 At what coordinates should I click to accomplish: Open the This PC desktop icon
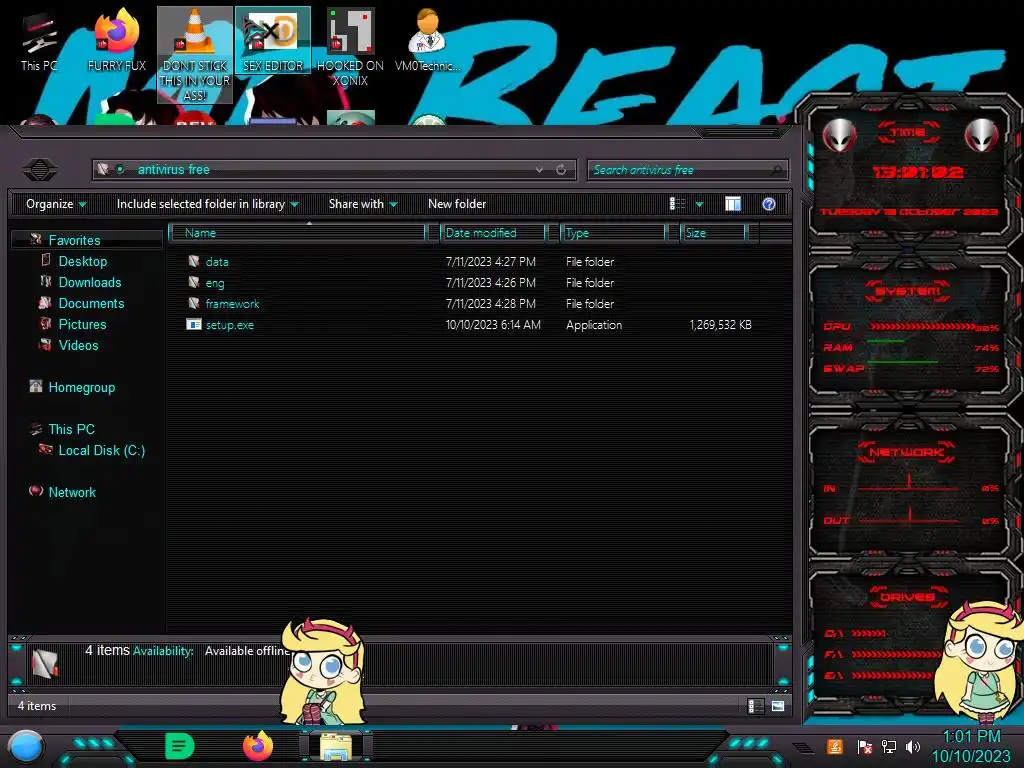39,42
